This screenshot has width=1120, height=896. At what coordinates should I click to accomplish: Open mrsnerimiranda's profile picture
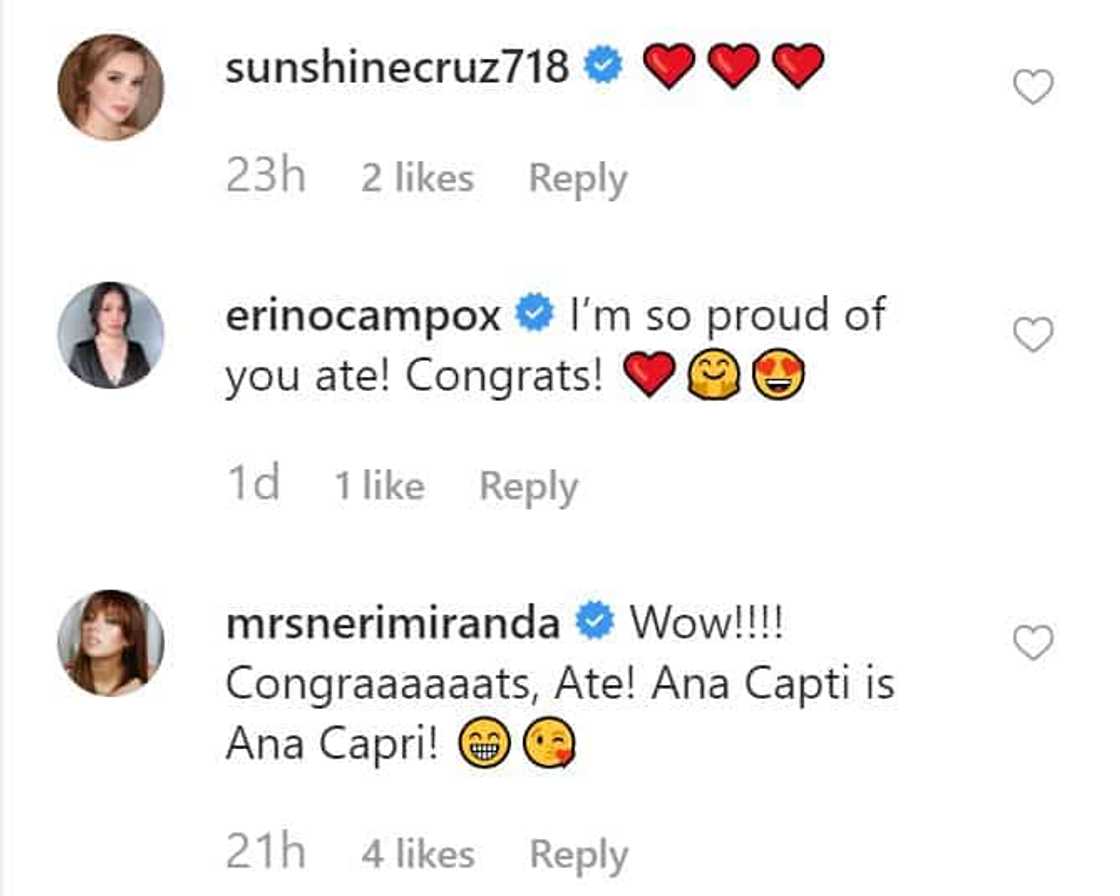(110, 642)
